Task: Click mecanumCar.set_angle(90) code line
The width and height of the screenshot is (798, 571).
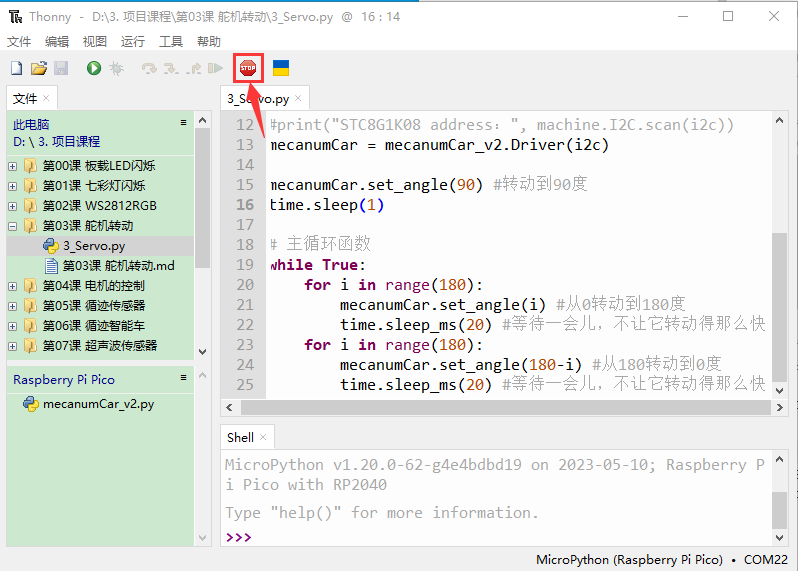Action: pos(376,185)
